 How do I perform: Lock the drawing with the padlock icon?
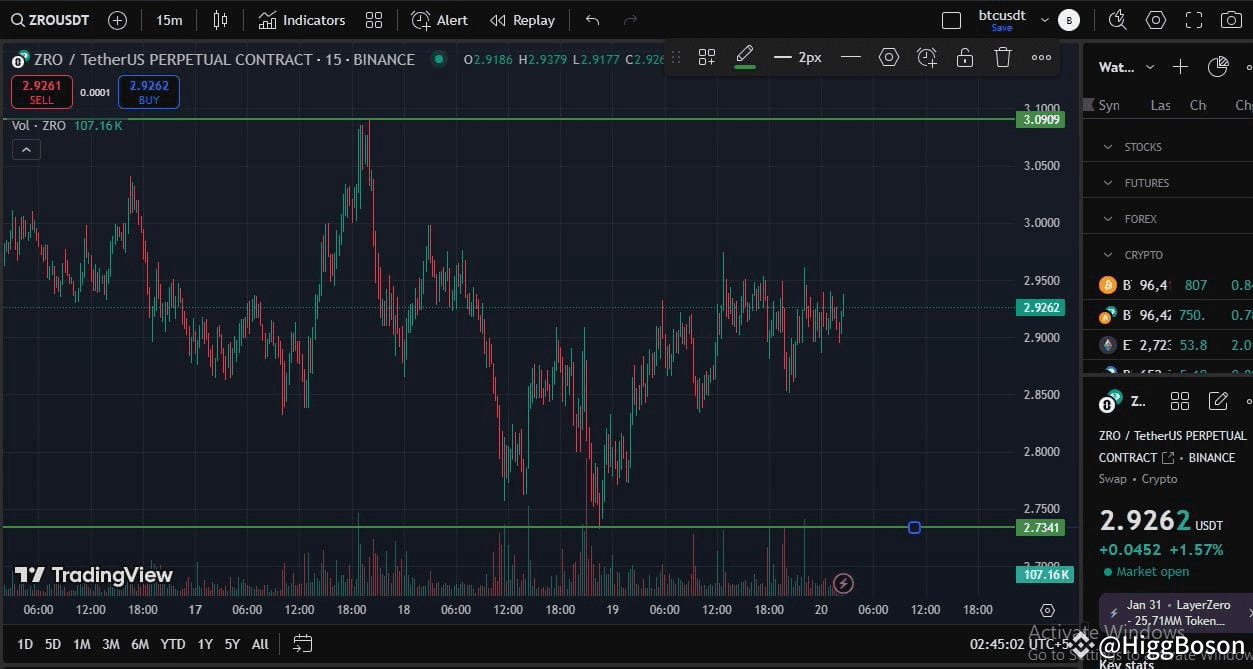(964, 57)
